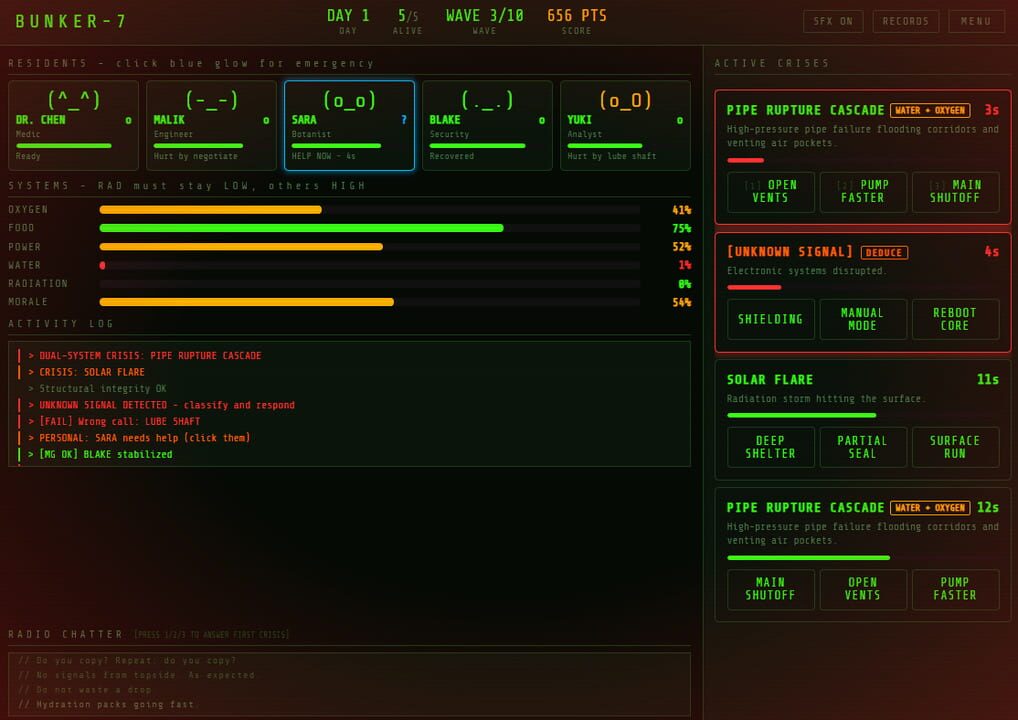Screen dimensions: 1018x720
Task: Switch to the RECORDS view
Action: click(905, 20)
